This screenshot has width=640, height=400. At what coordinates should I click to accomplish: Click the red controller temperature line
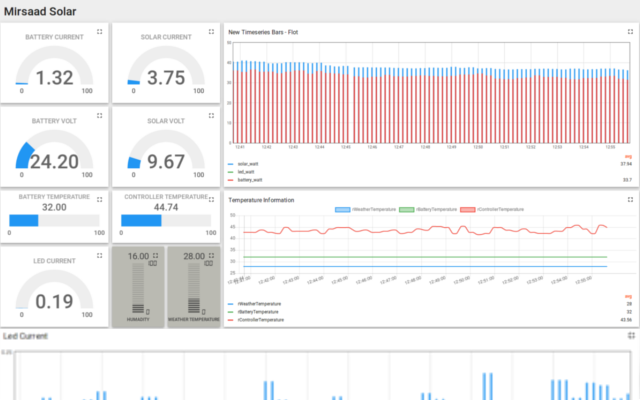click(x=425, y=229)
